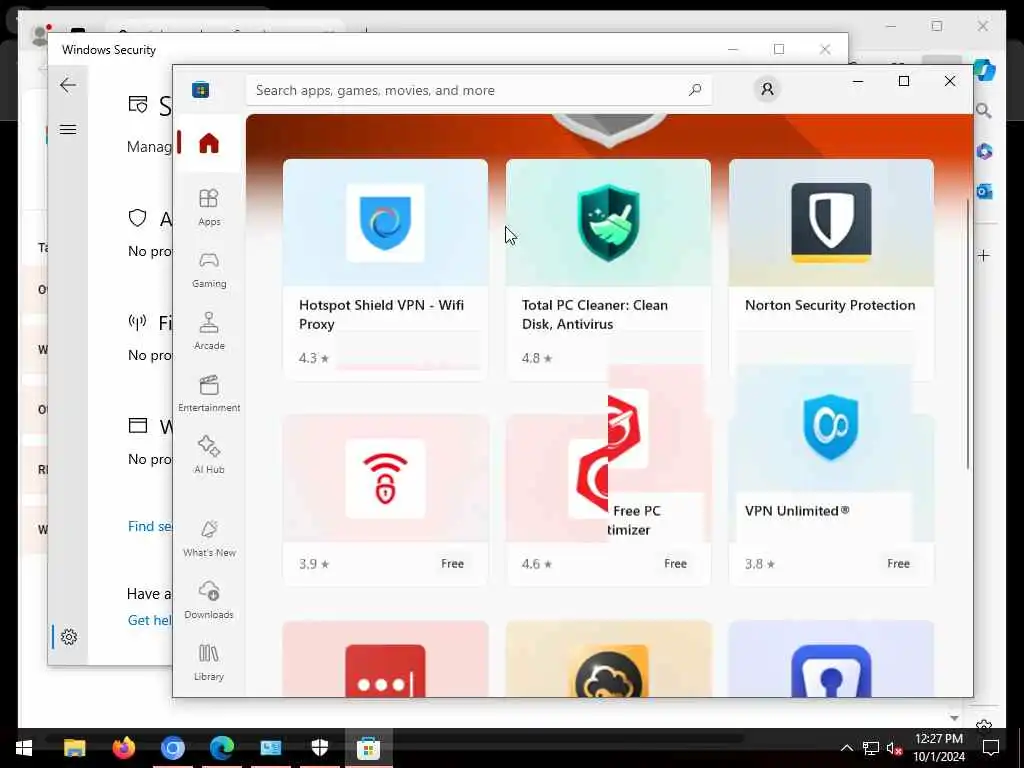This screenshot has width=1024, height=768.
Task: Open Total PC Cleaner app card
Action: click(x=608, y=269)
